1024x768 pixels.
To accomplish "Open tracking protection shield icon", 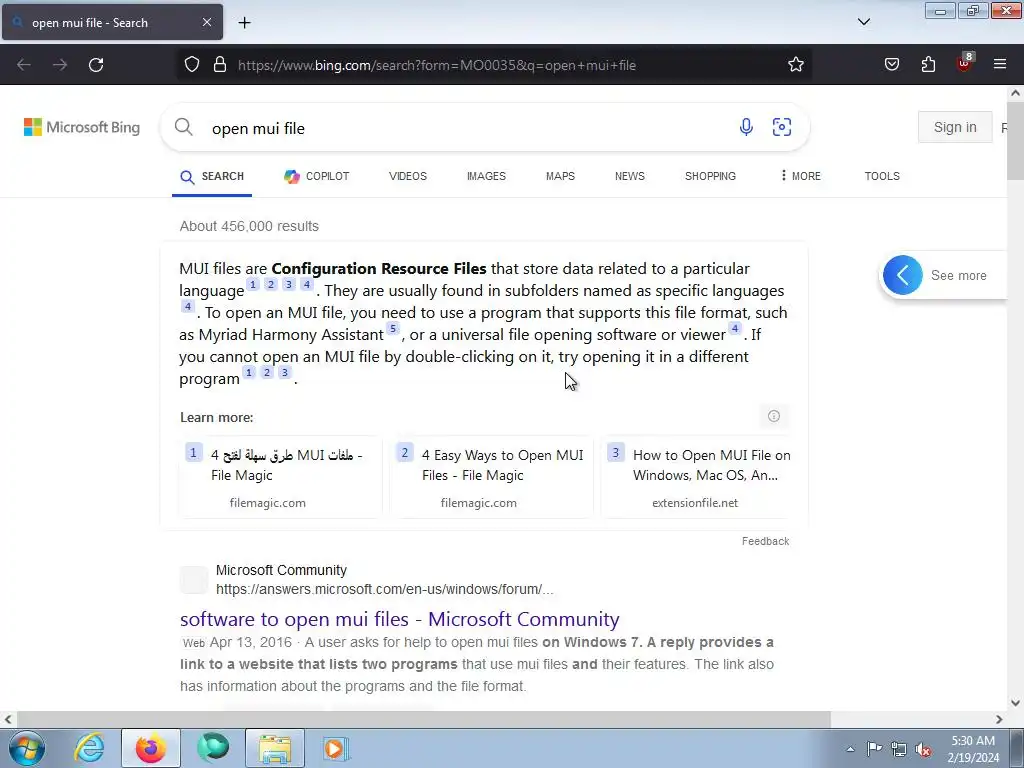I will [x=192, y=65].
